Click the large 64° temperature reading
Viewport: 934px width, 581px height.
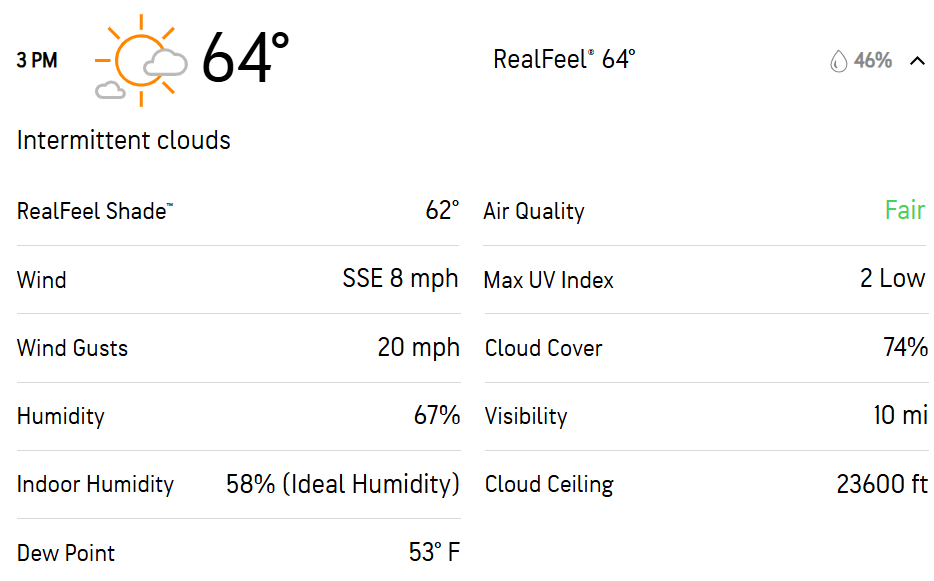[x=245, y=58]
